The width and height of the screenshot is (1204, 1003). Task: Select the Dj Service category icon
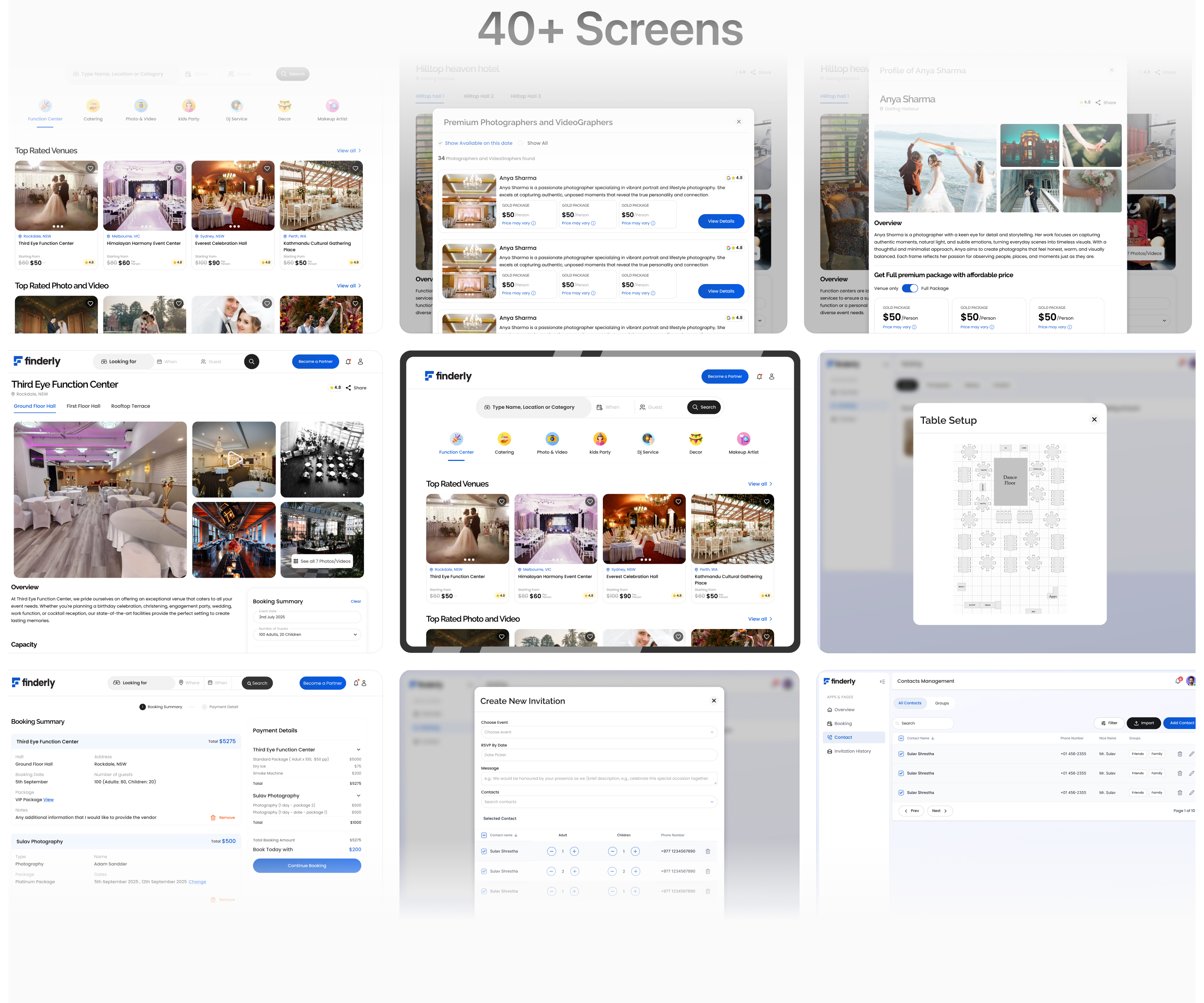pos(647,439)
